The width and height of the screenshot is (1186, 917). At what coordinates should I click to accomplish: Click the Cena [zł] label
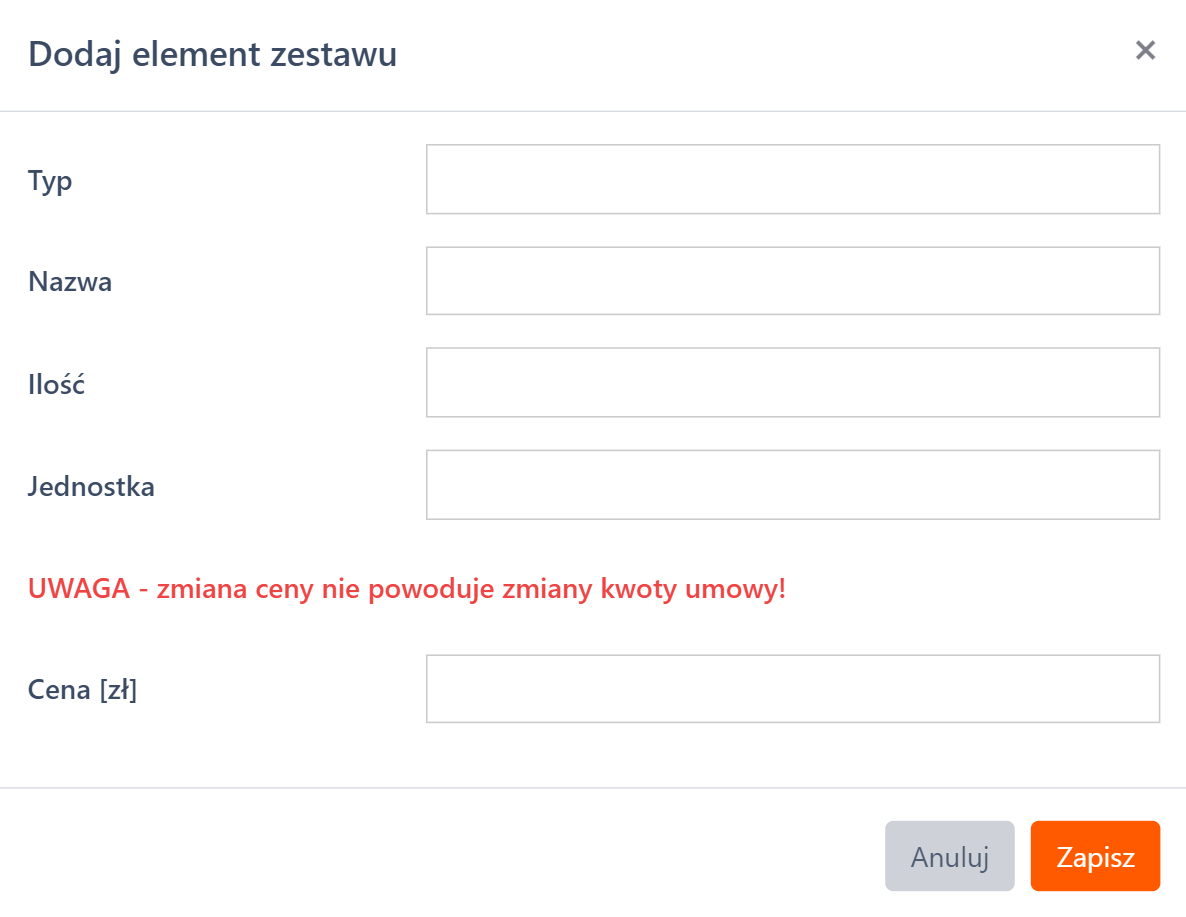point(82,689)
